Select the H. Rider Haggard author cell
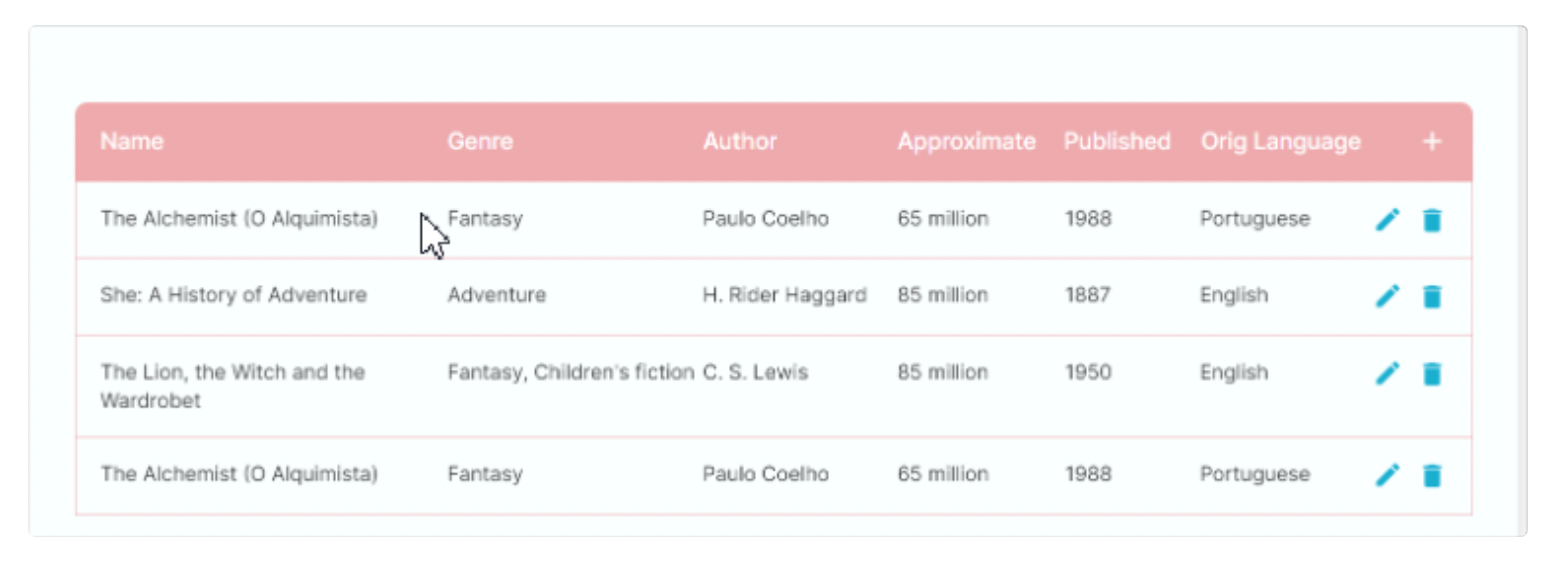The height and width of the screenshot is (564, 1542). pyautogui.click(x=784, y=295)
